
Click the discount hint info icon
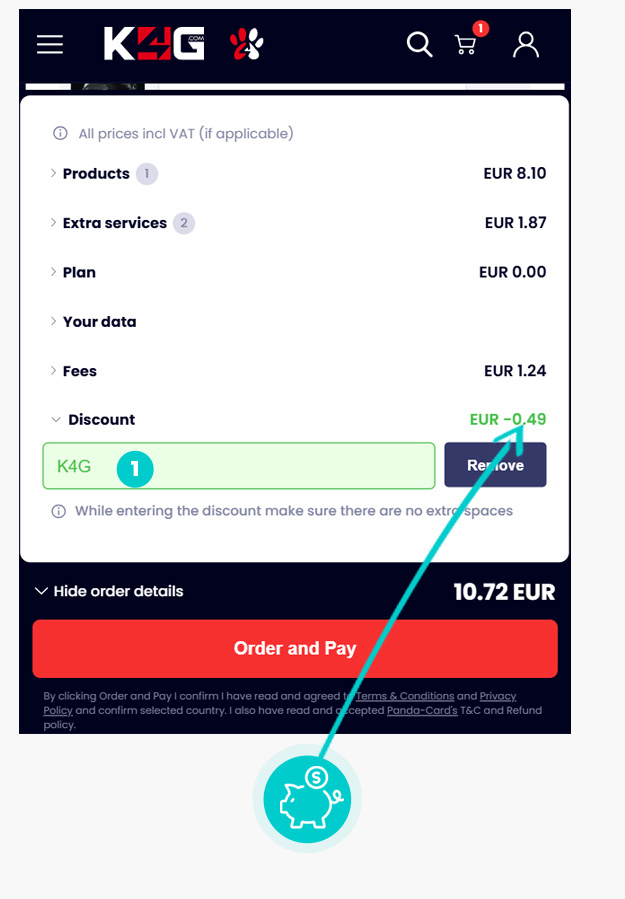pyautogui.click(x=58, y=511)
